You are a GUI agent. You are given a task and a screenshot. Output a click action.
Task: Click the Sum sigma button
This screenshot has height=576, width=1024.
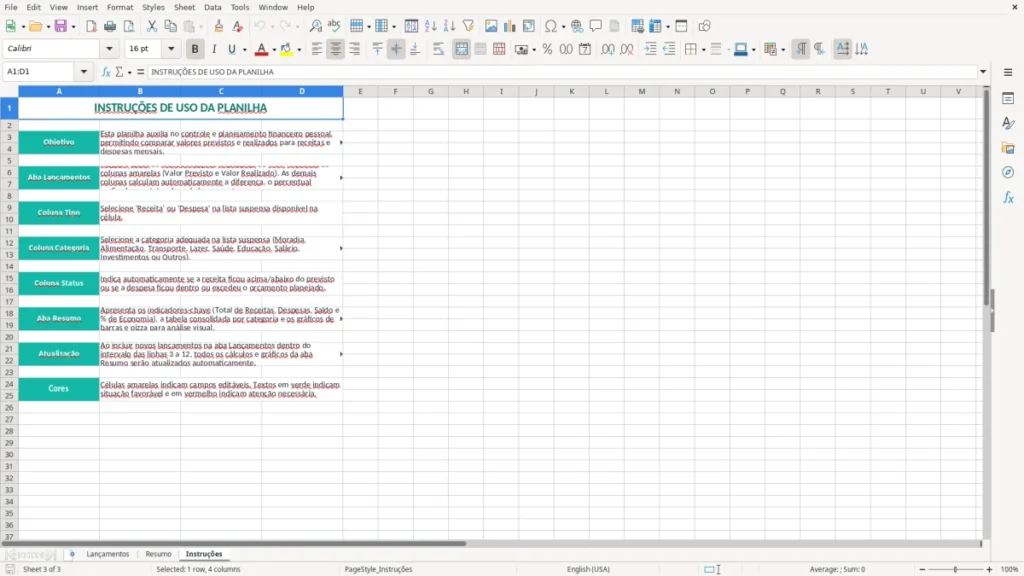[x=119, y=72]
